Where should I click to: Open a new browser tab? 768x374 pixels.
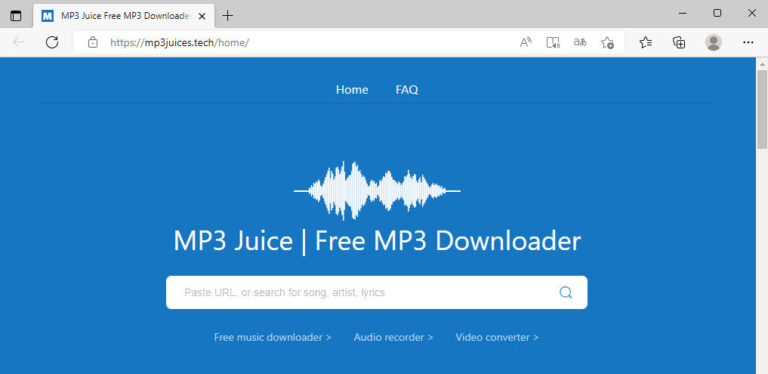(x=227, y=16)
